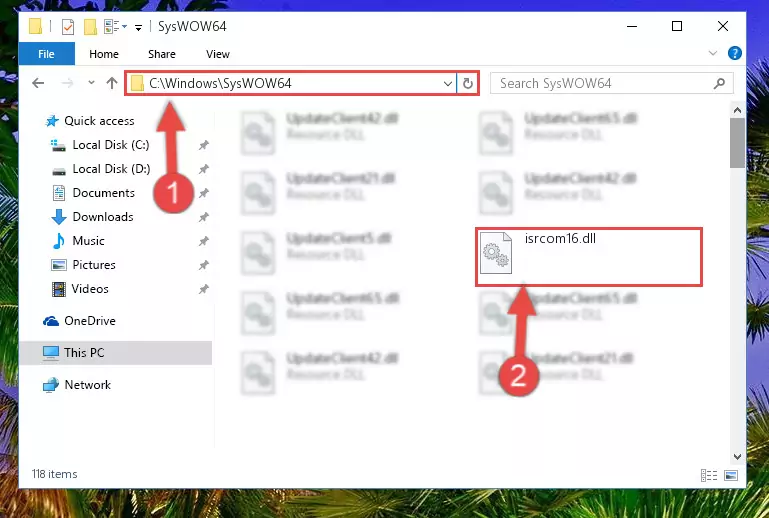The height and width of the screenshot is (518, 769).
Task: Switch to Large icons view layout icon
Action: [731, 475]
